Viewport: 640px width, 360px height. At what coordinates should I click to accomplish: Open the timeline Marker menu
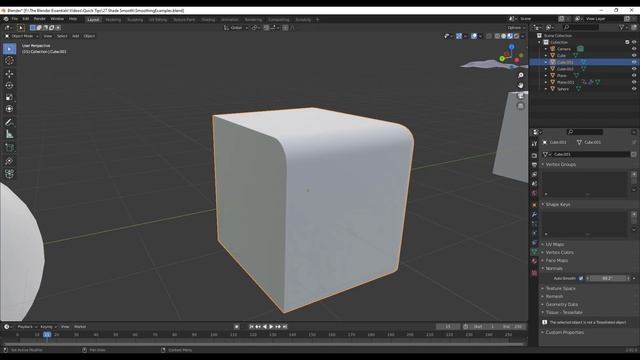tap(80, 327)
